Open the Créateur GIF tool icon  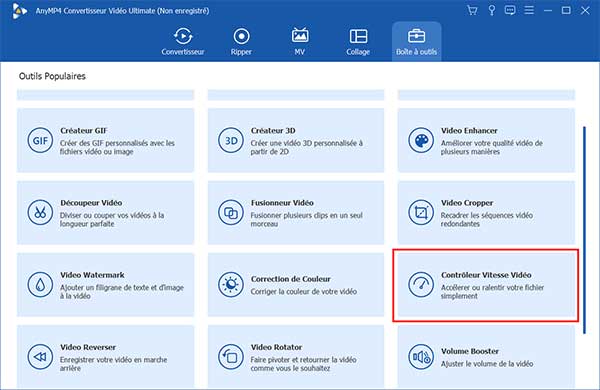[40, 140]
